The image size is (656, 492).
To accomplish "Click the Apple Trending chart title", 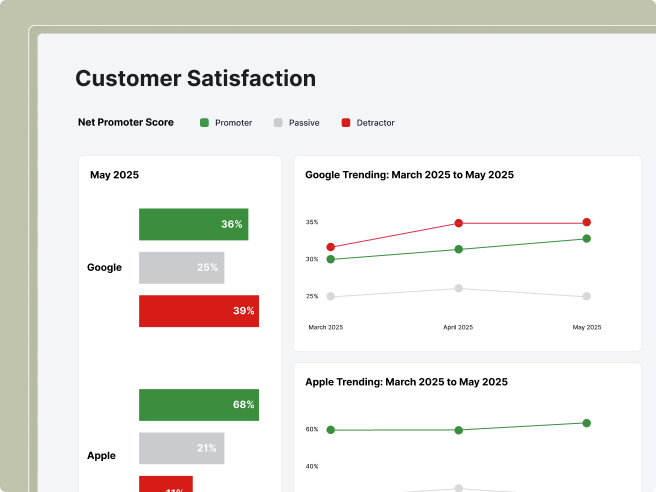I will pos(406,382).
